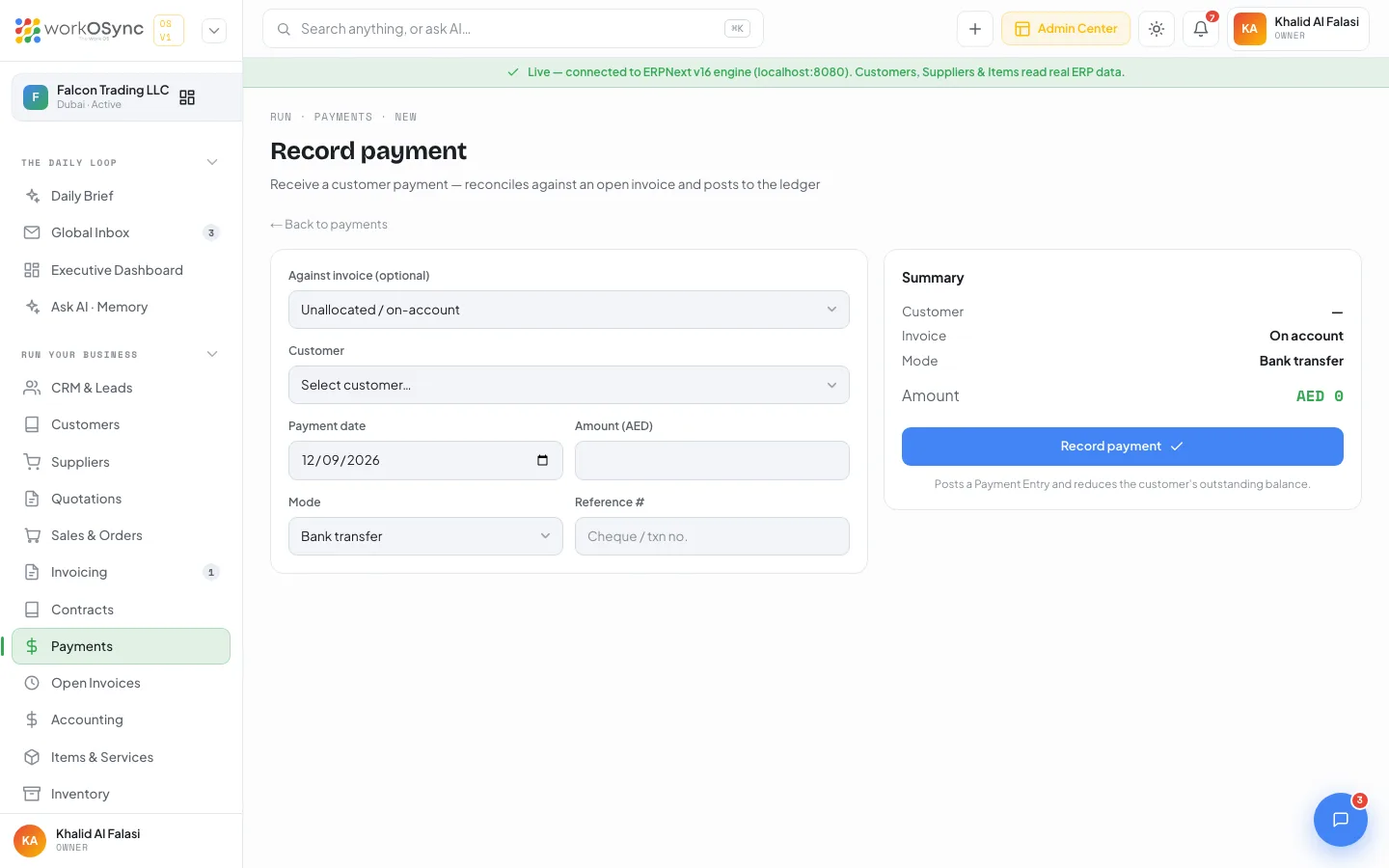The image size is (1389, 868).
Task: Open Mode dropdown Bank transfer
Action: (x=425, y=536)
